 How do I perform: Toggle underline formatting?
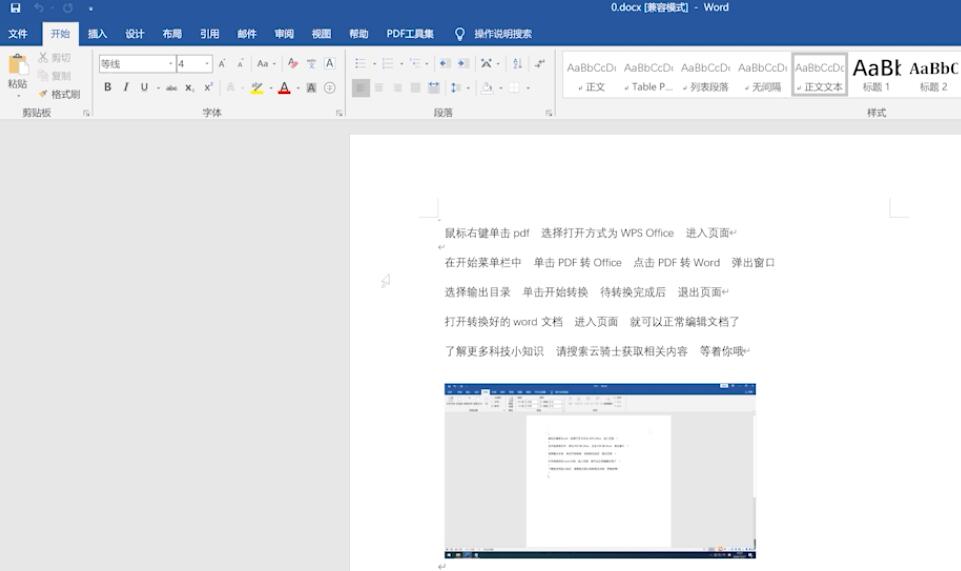click(144, 88)
